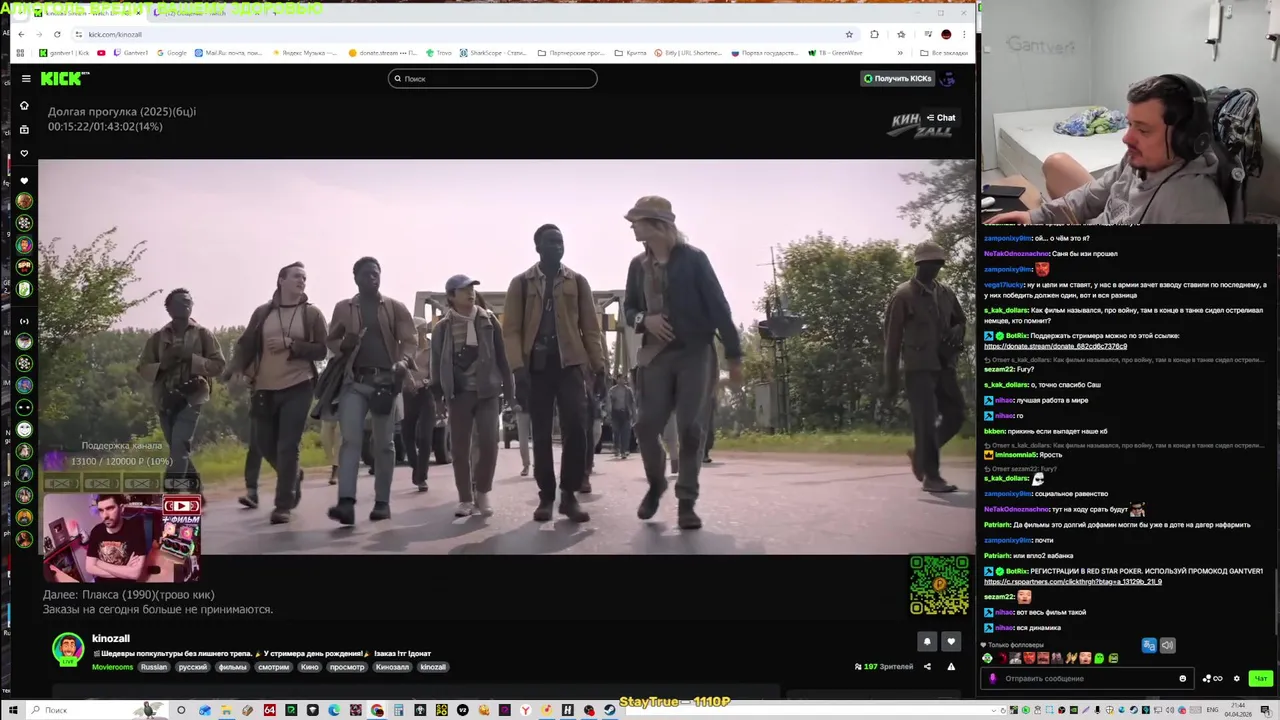Viewport: 1280px width, 720px height.
Task: Open the Browse icon in Kick sidebar
Action: coord(24,129)
